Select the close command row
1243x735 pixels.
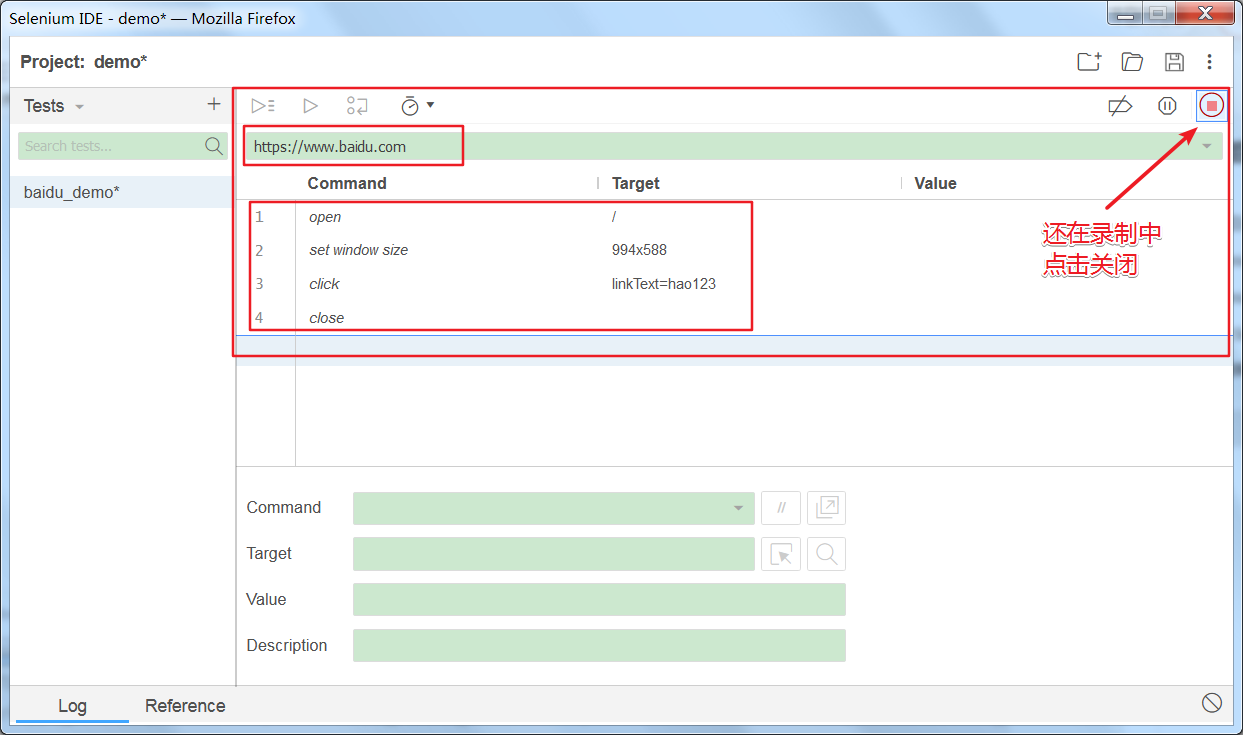(733, 318)
